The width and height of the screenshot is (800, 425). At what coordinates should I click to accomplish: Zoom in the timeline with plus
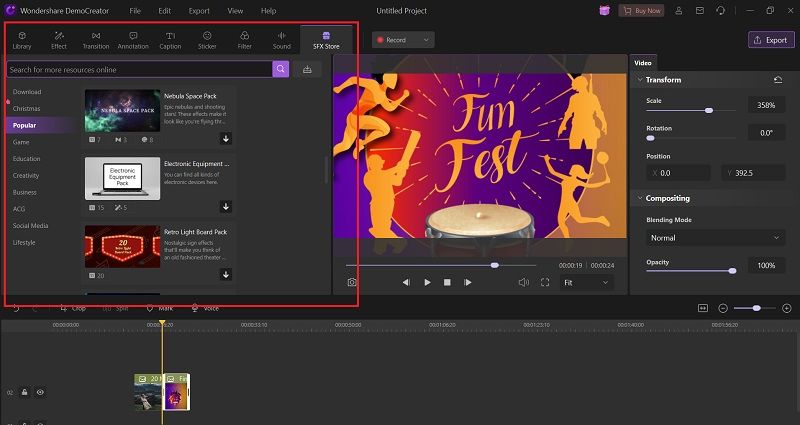787,308
